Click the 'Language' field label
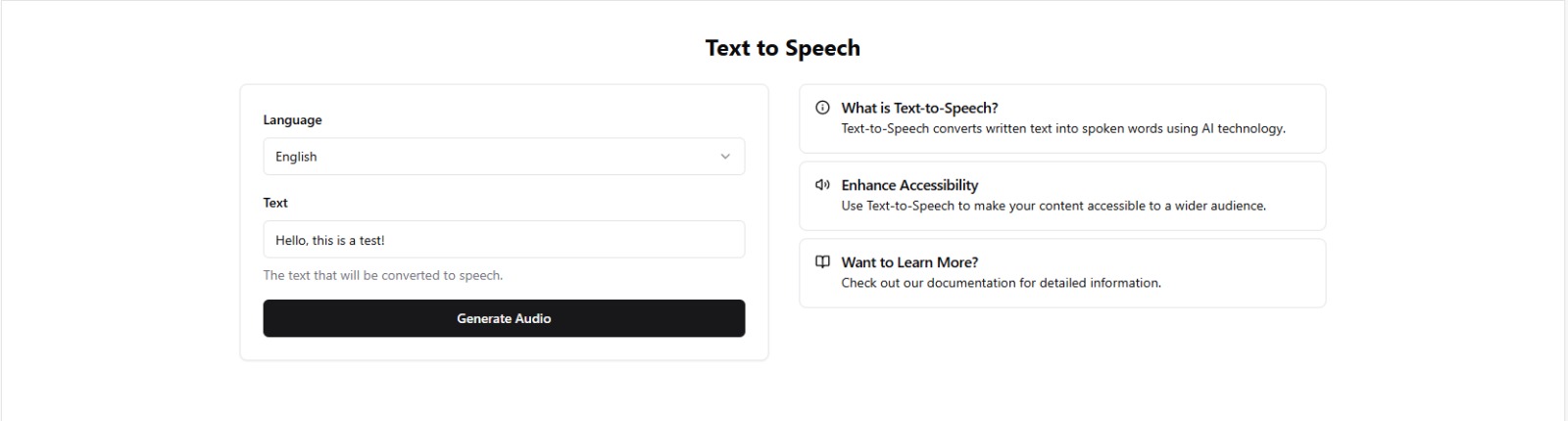Screen dimensions: 1568x421 [292, 119]
